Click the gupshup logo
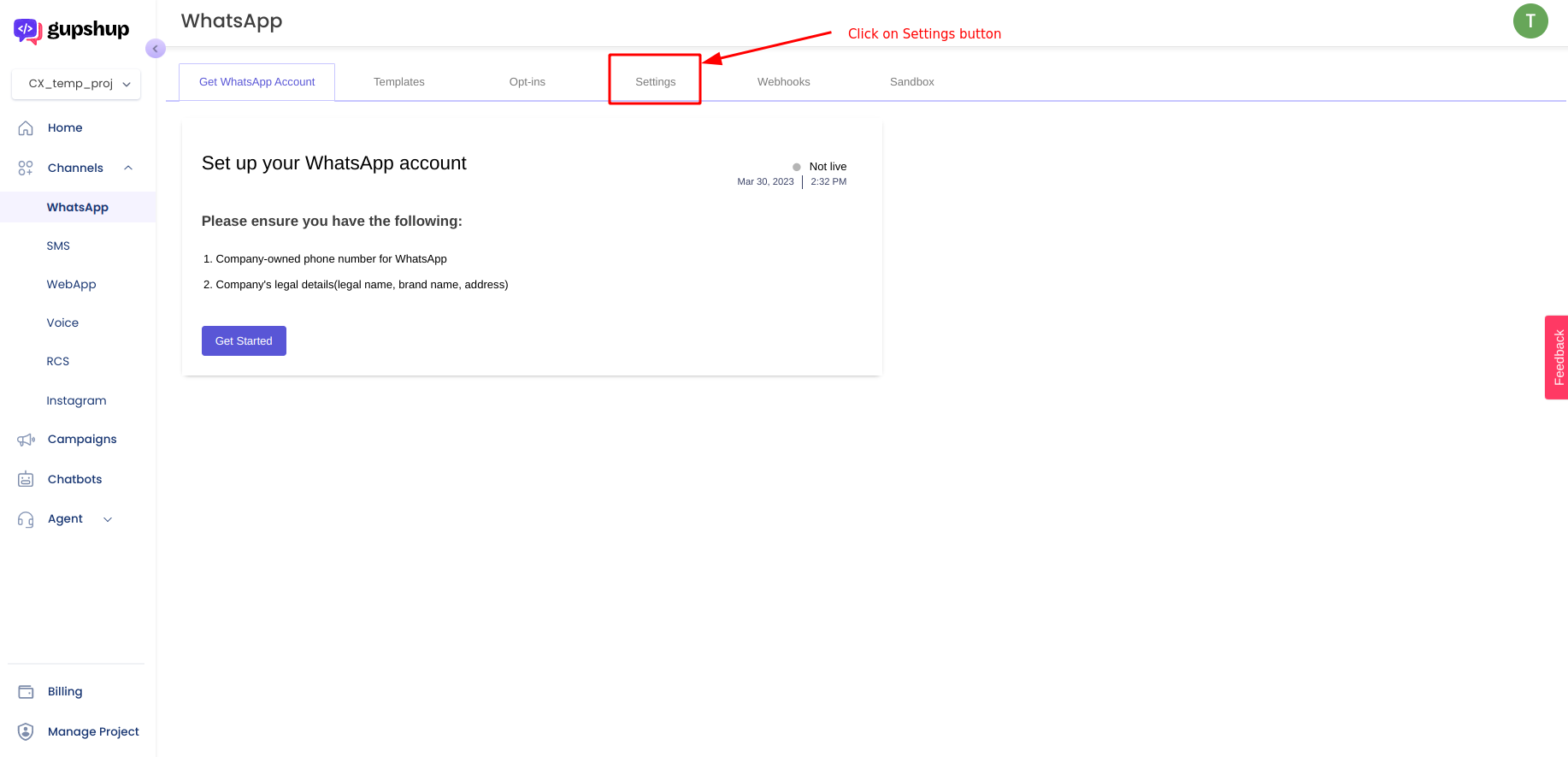The width and height of the screenshot is (1568, 757). coord(72,30)
